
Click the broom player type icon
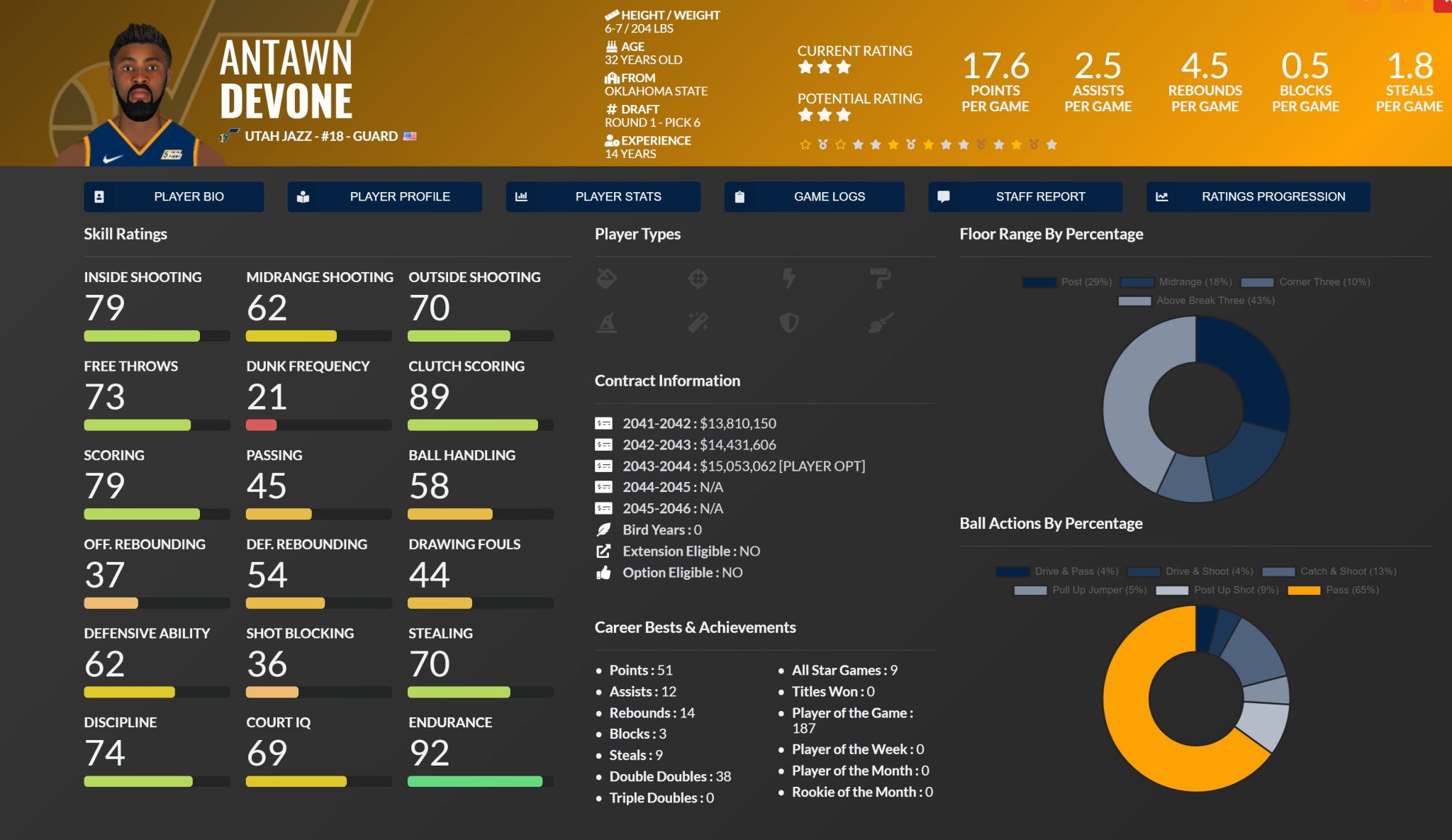[x=880, y=323]
